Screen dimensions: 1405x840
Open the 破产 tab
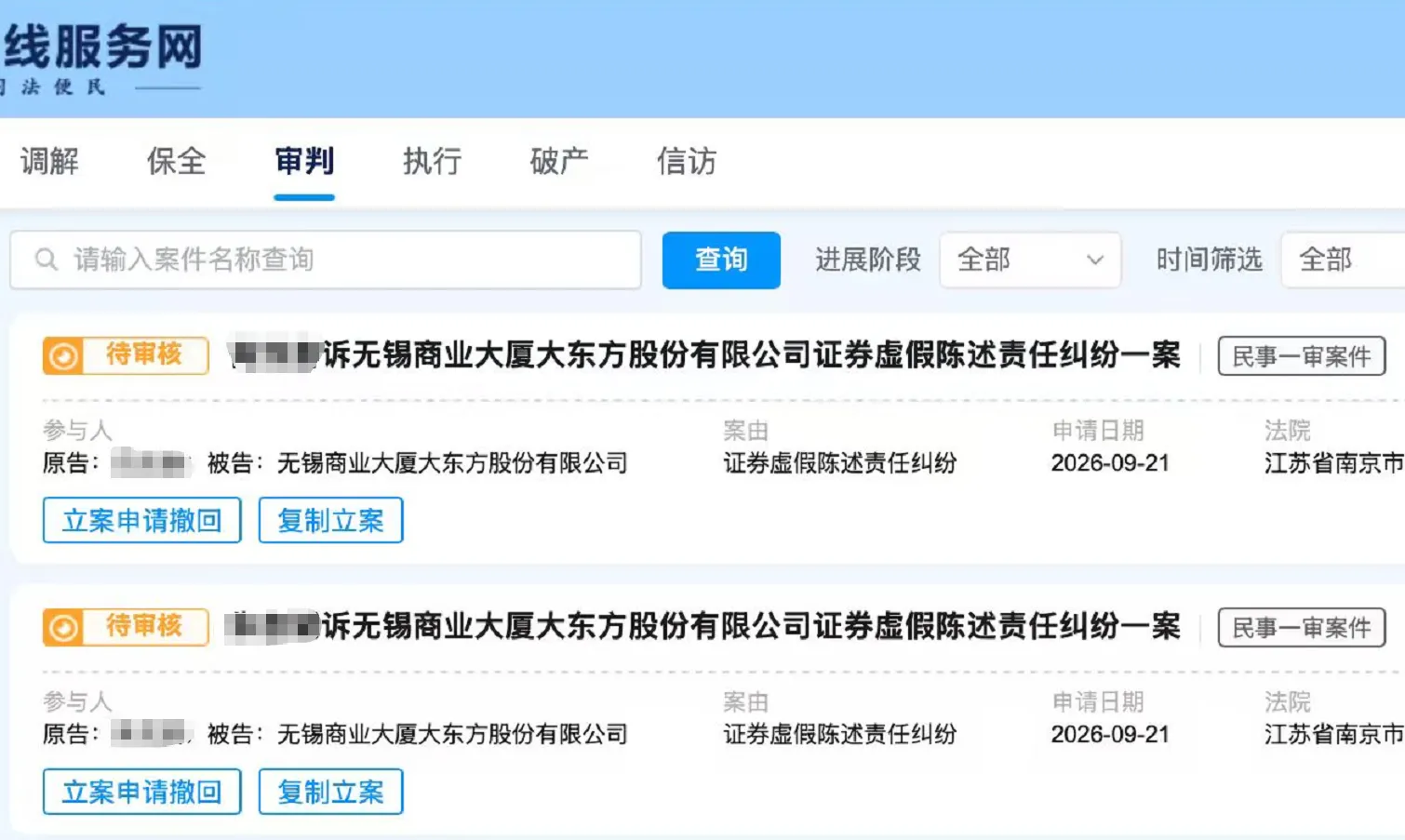559,161
